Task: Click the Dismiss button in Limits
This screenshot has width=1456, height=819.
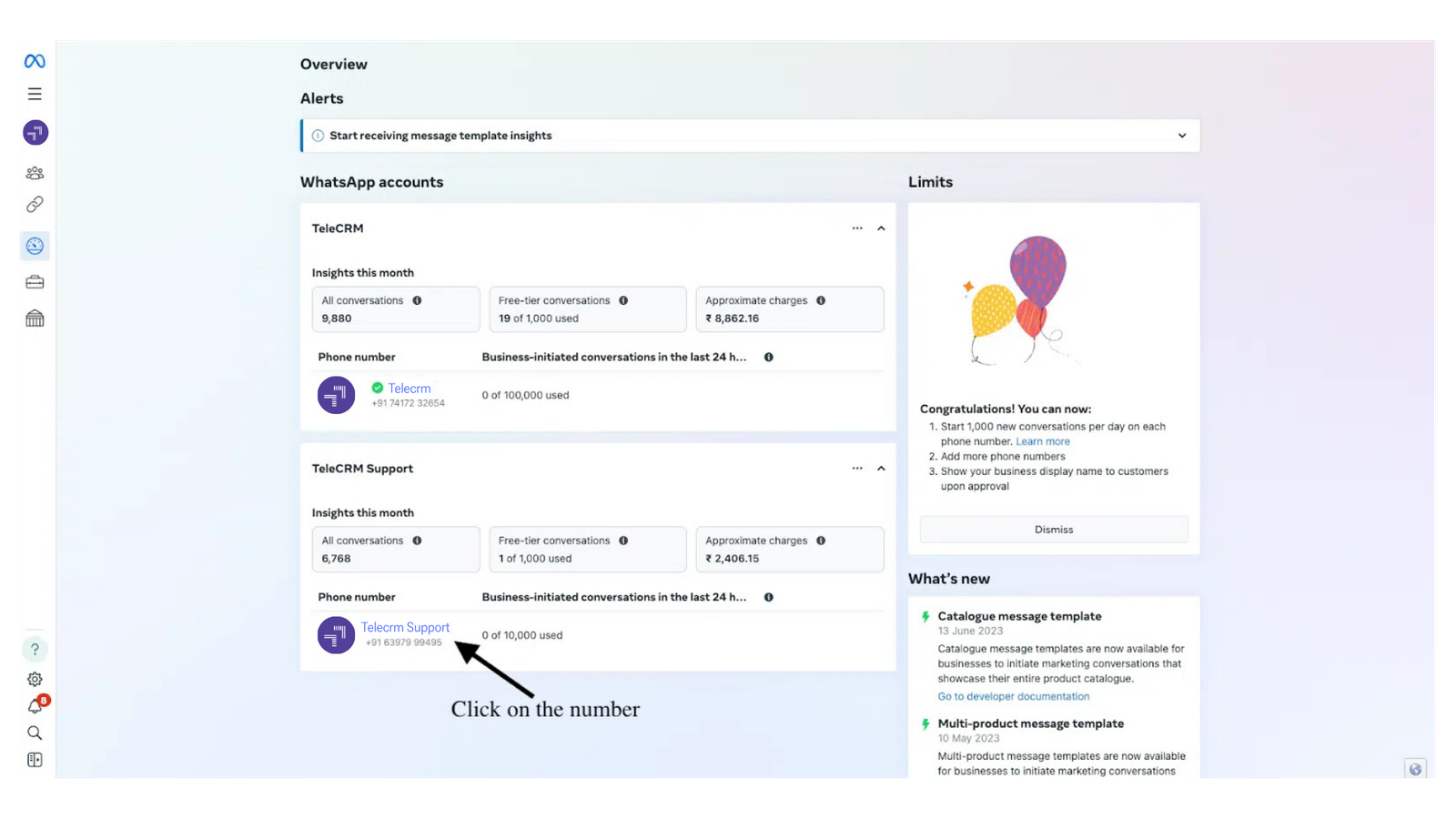Action: click(1053, 530)
